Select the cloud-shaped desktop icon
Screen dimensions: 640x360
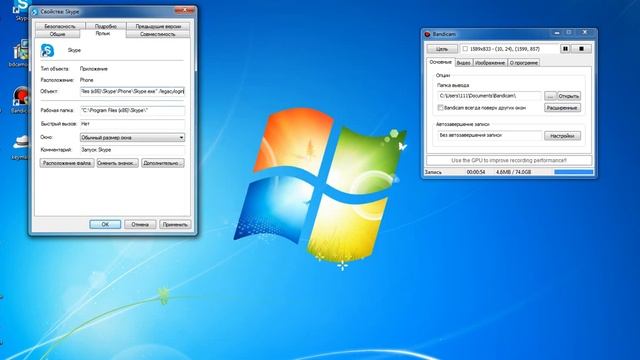(x=20, y=147)
